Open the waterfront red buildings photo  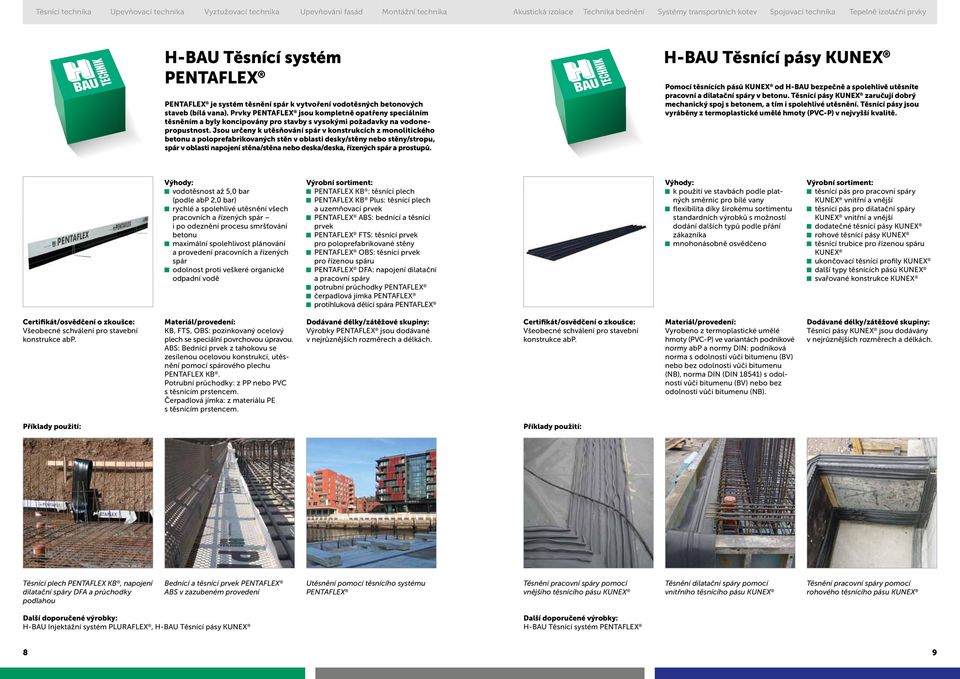tap(371, 503)
